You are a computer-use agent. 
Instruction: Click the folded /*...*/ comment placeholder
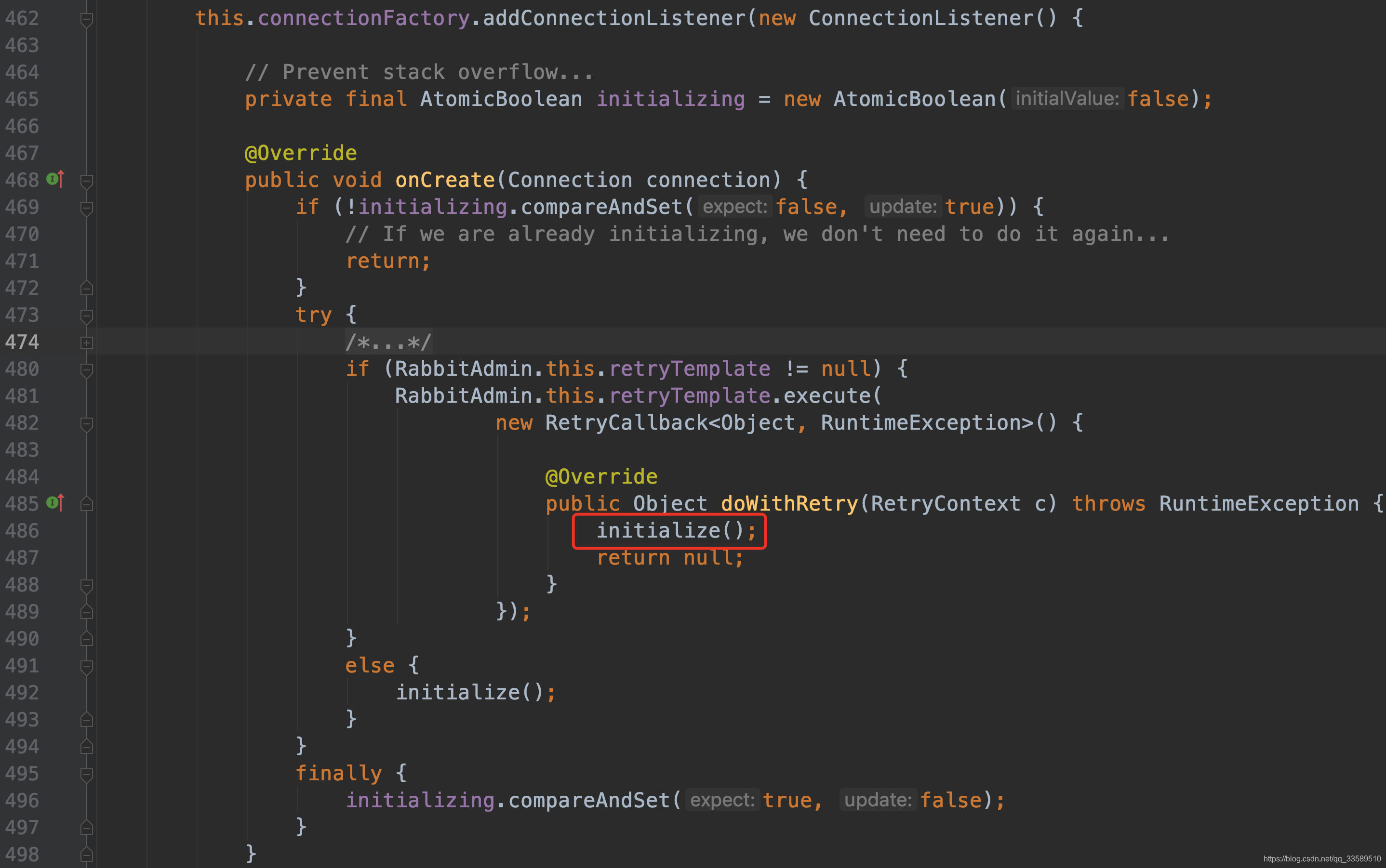click(x=388, y=343)
